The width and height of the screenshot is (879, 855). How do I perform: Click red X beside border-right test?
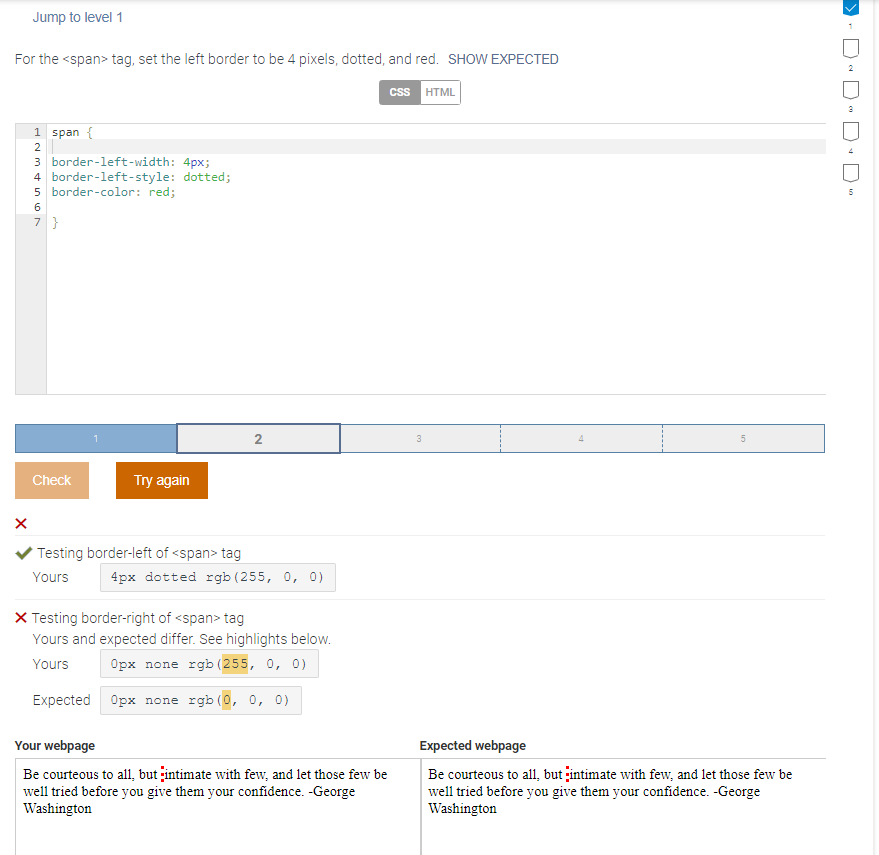(x=21, y=618)
